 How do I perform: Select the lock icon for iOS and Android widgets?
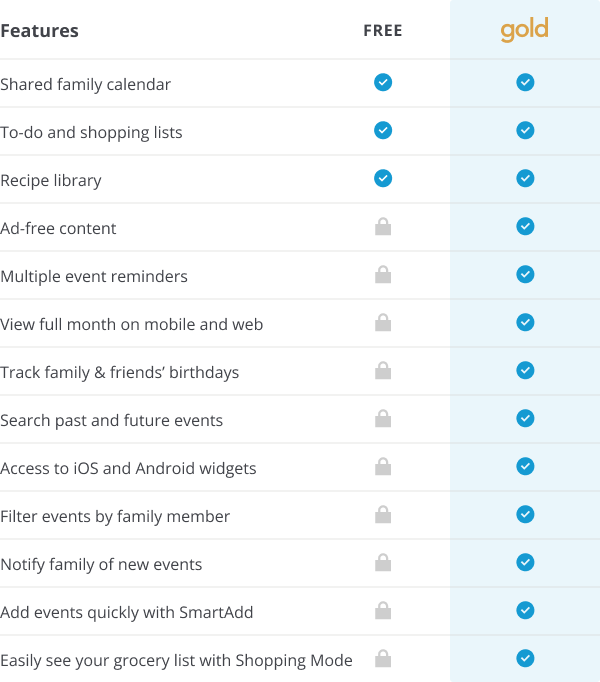383,466
